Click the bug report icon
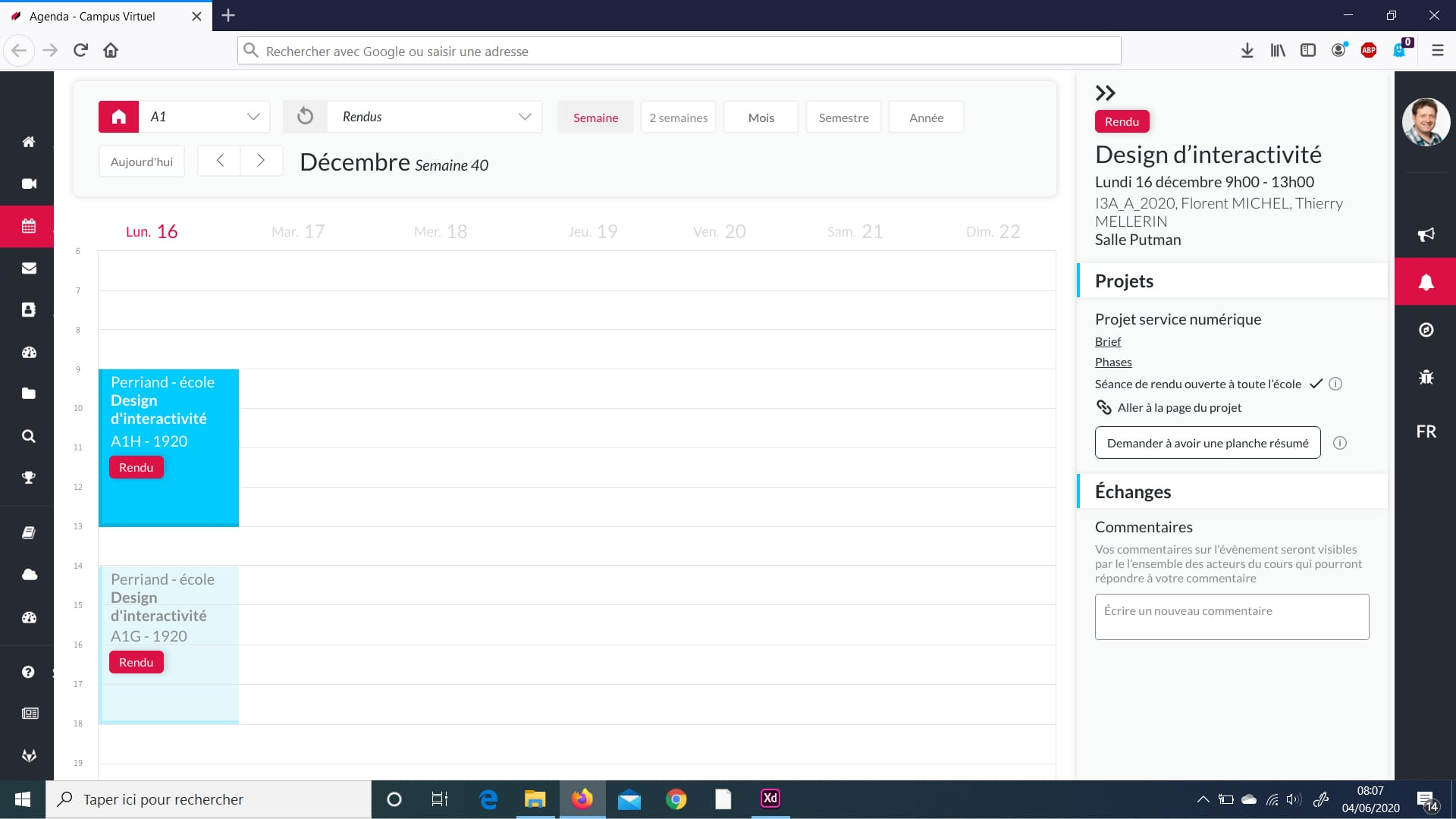This screenshot has height=819, width=1456. 1426,377
